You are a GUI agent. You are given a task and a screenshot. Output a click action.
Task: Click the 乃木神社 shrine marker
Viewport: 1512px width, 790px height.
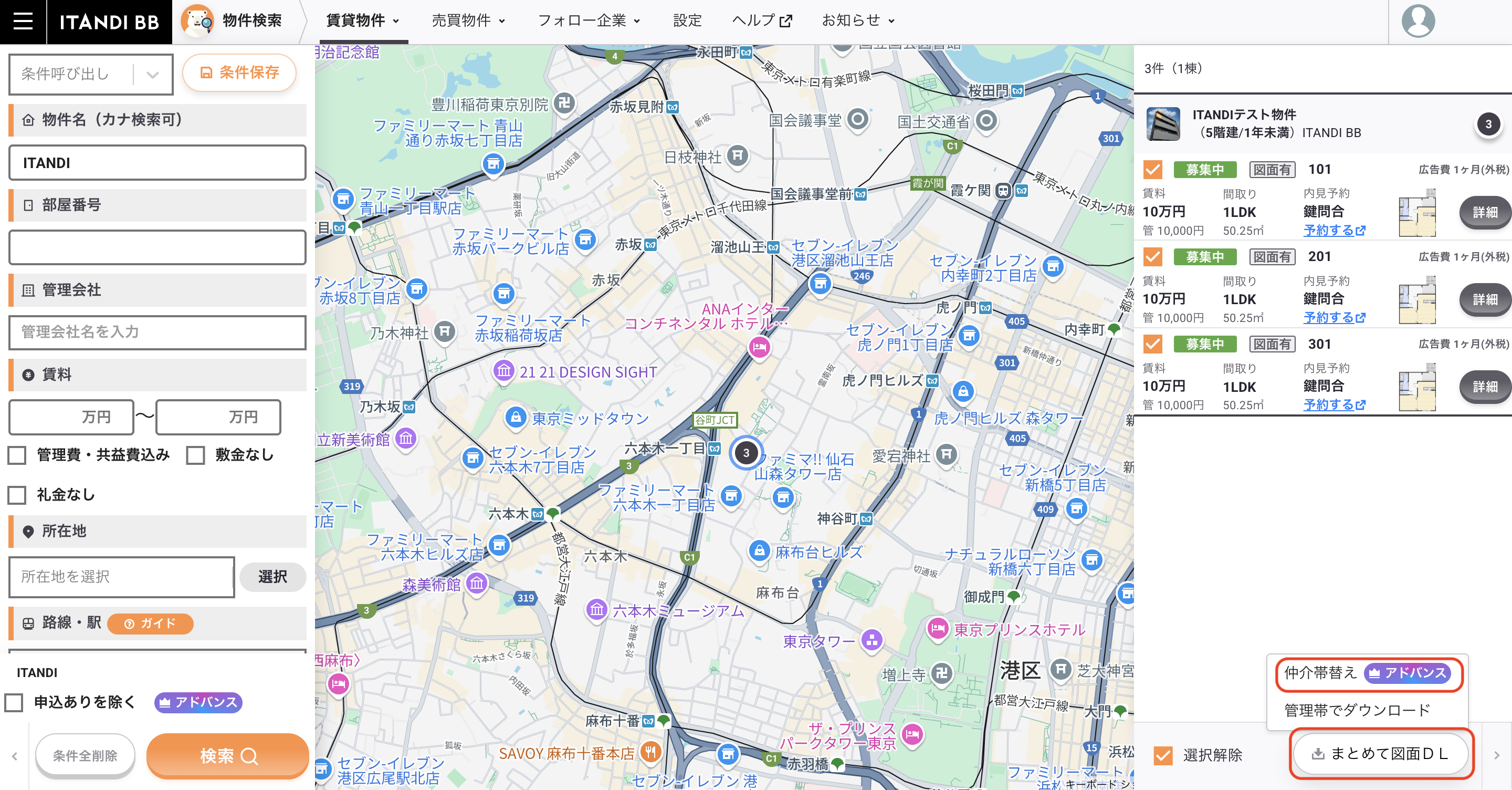point(444,332)
